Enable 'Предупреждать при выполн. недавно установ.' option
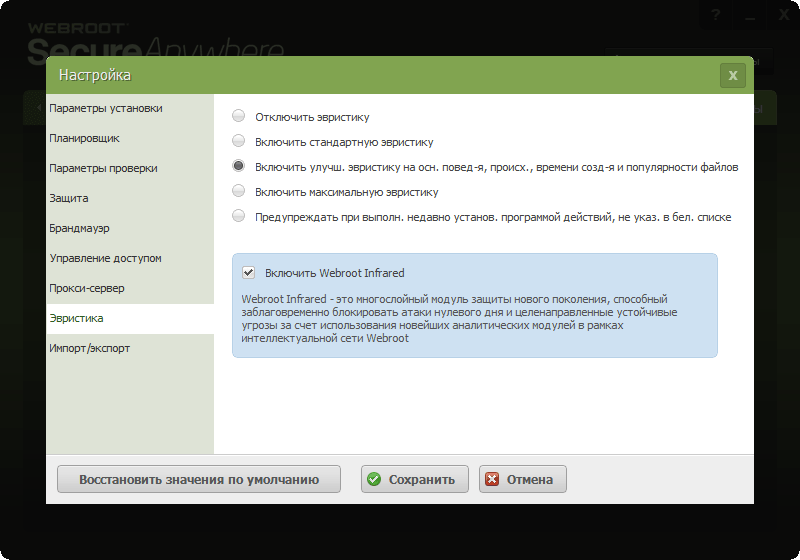800x560 pixels. point(238,216)
